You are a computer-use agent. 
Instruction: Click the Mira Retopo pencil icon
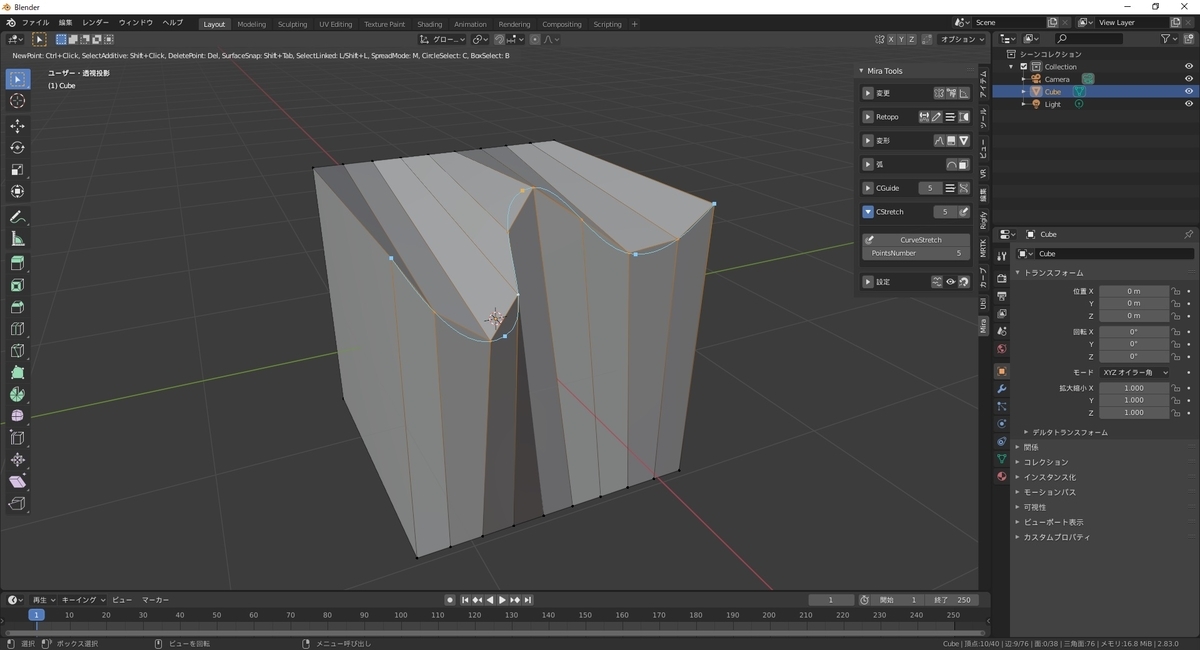pos(936,117)
